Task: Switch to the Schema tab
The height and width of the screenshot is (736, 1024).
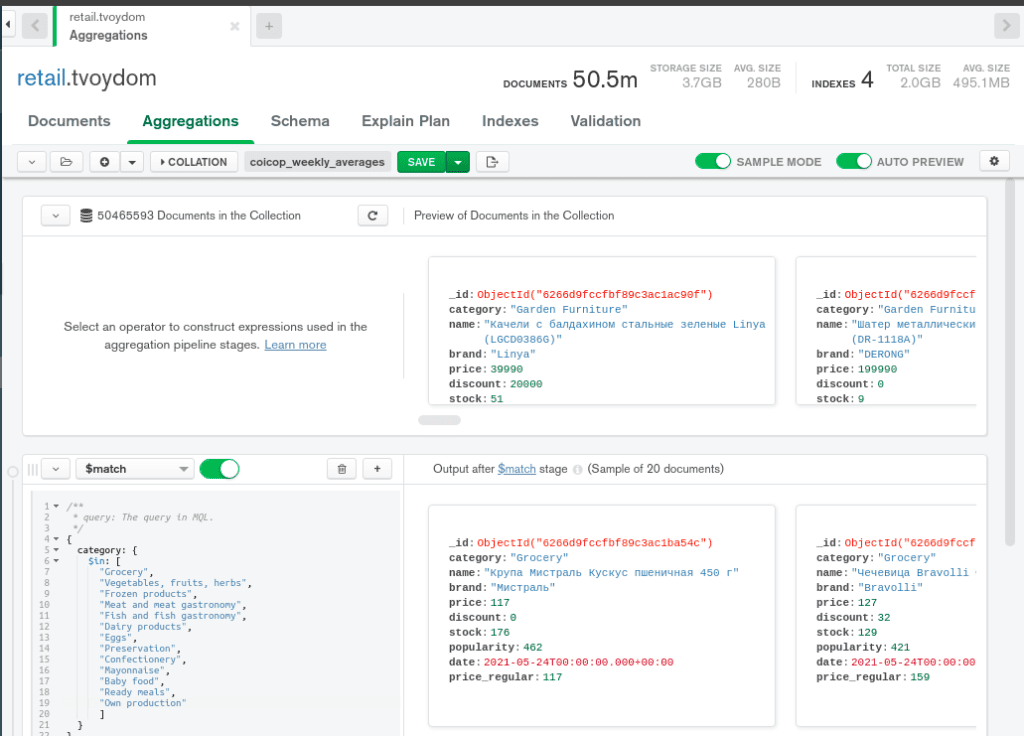Action: pyautogui.click(x=300, y=120)
